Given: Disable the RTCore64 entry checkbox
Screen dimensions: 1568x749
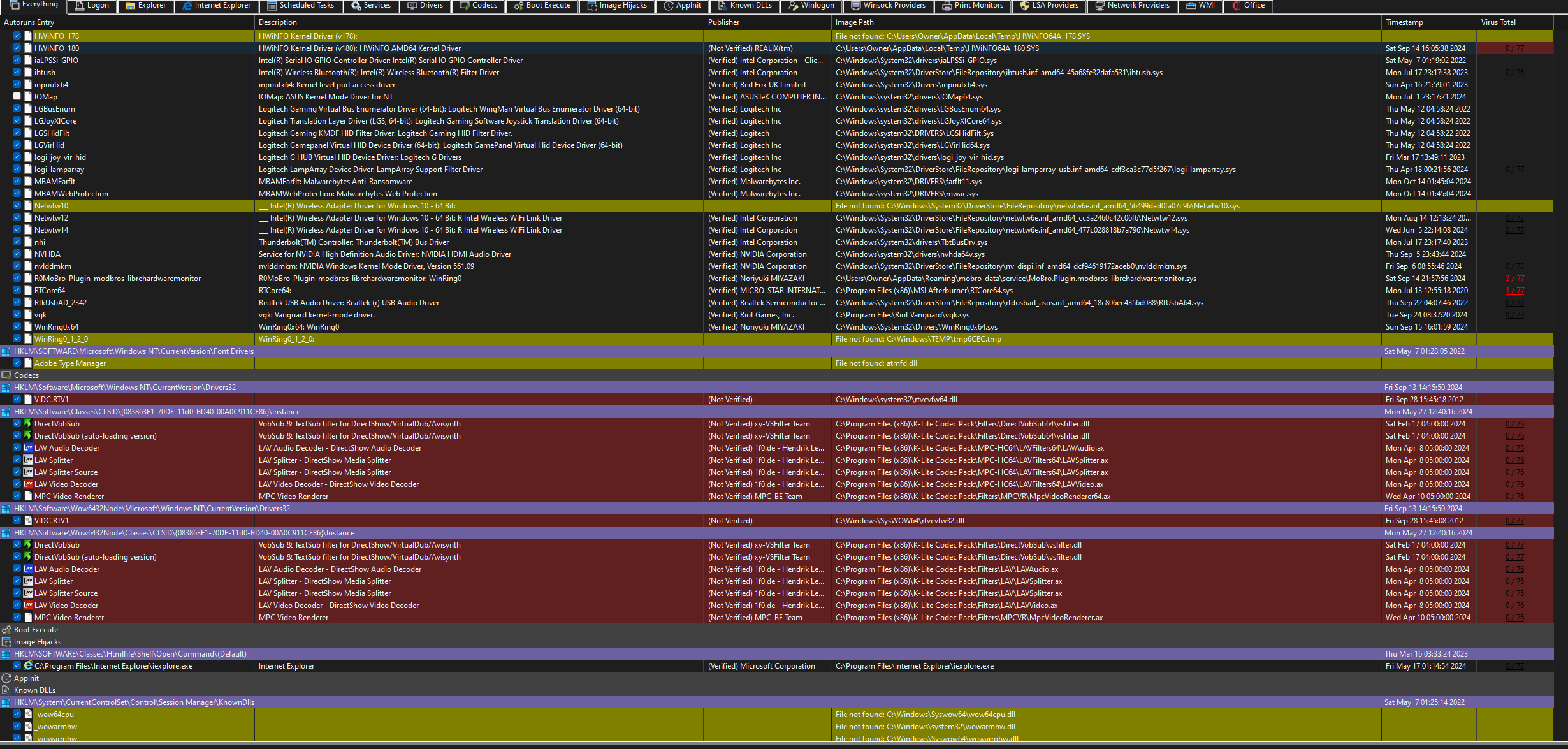Looking at the screenshot, I should (x=17, y=290).
